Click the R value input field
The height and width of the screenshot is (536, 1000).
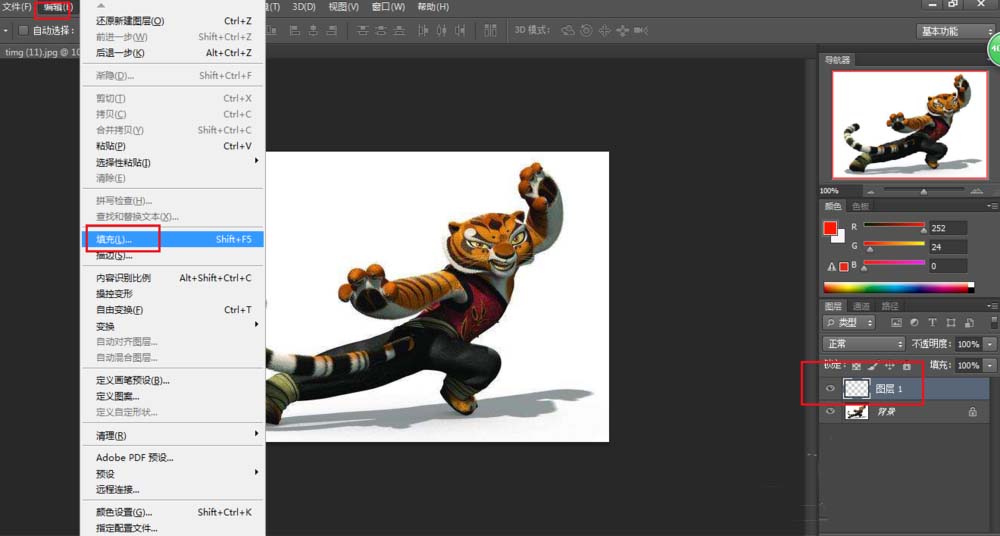click(x=947, y=228)
